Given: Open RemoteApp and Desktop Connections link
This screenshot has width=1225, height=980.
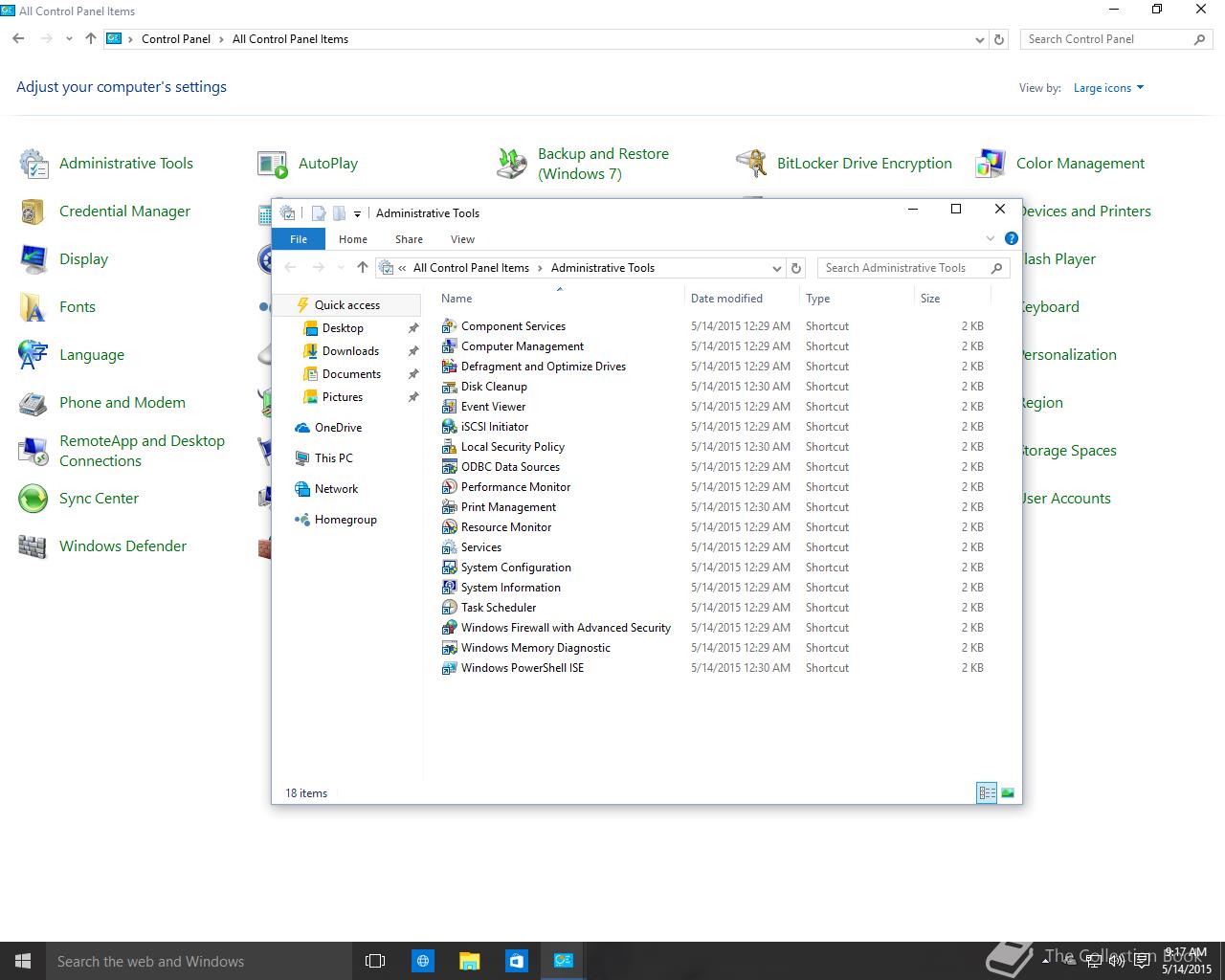Looking at the screenshot, I should coord(142,451).
